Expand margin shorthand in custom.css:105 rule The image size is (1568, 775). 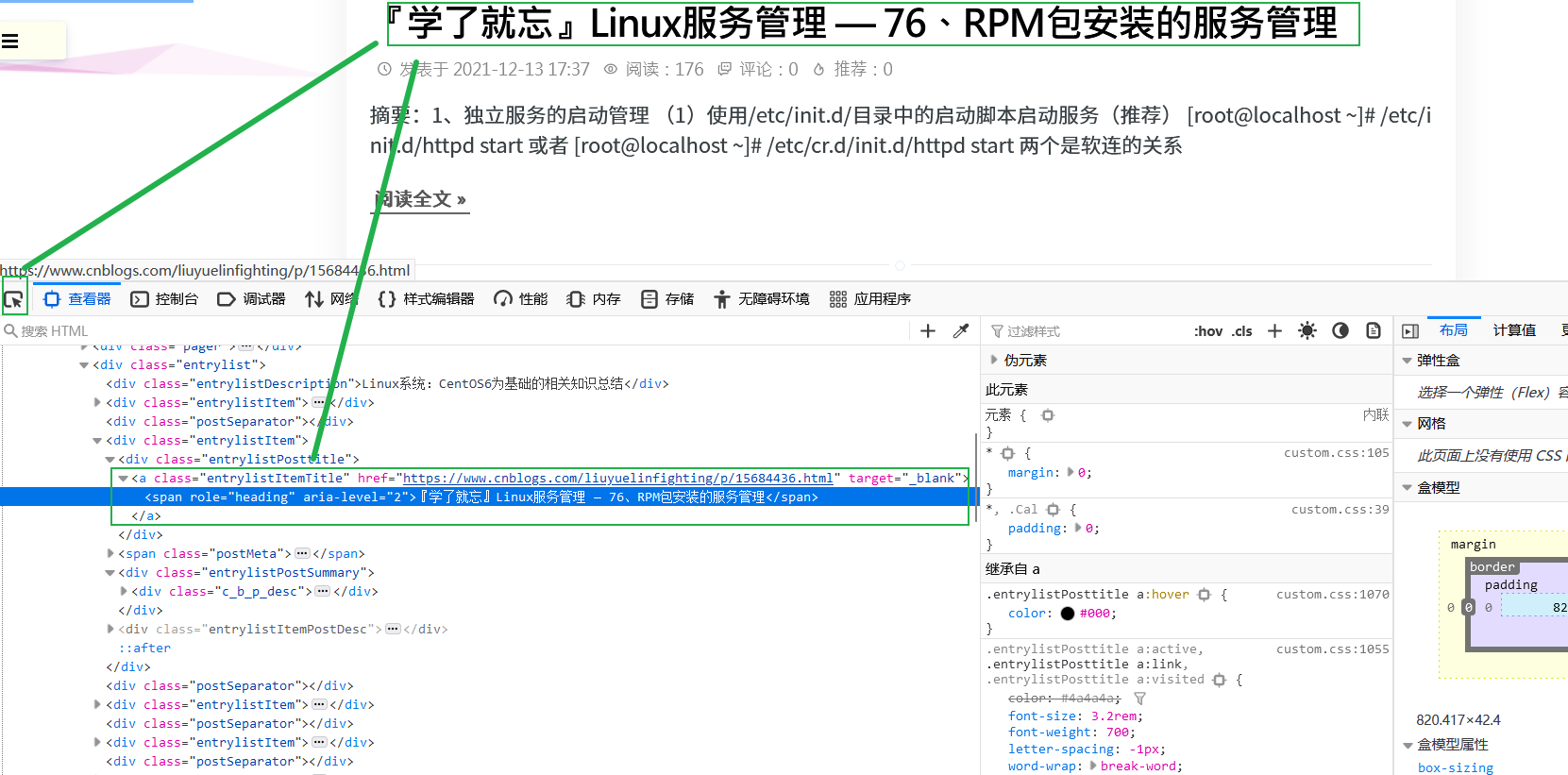click(x=1070, y=472)
